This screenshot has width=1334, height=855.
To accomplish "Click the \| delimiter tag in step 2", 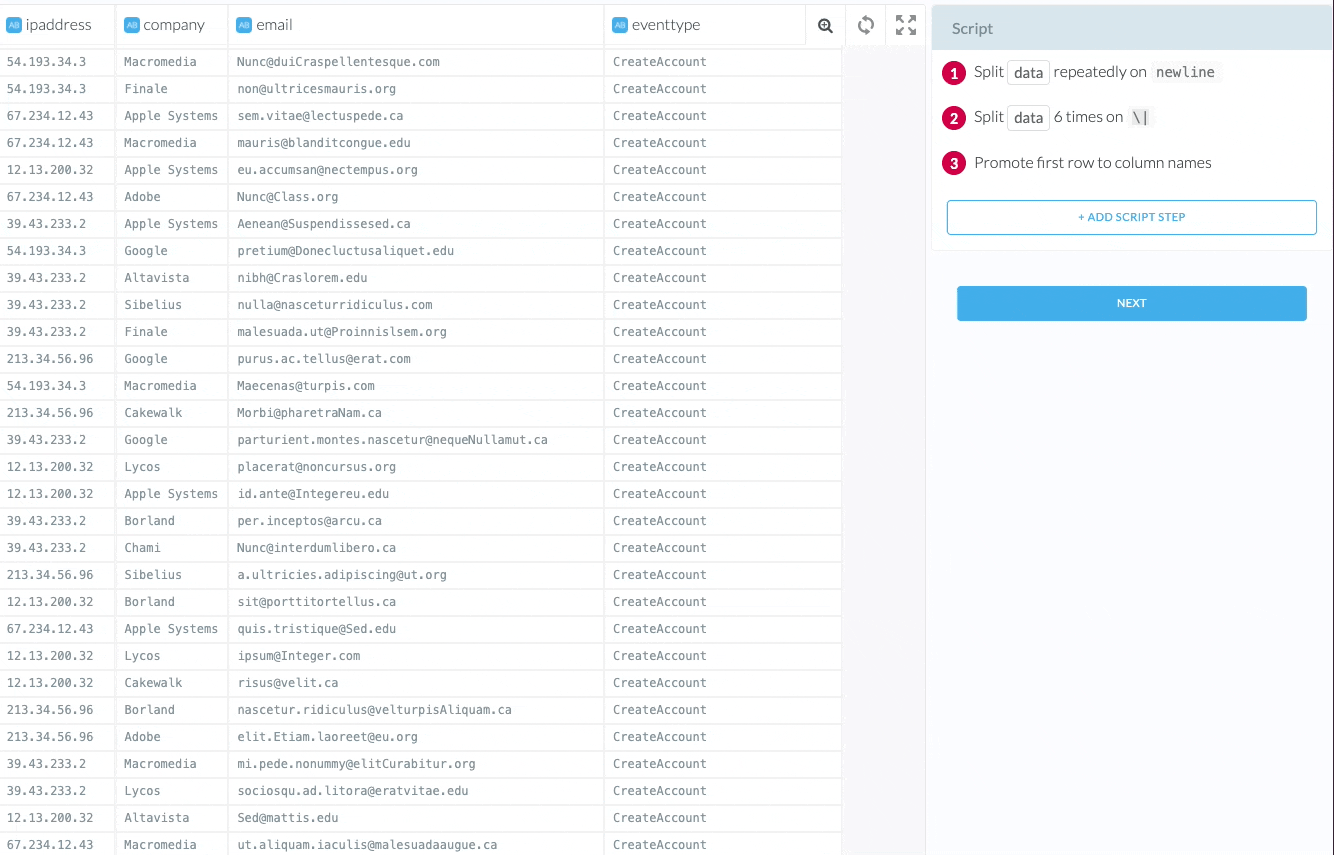I will [1140, 118].
